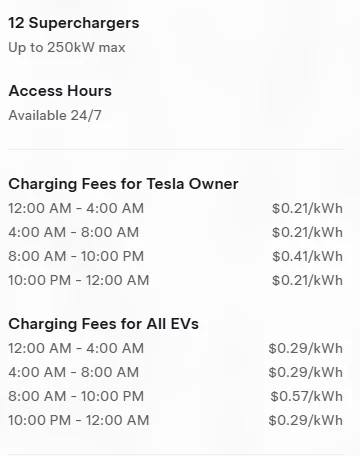This screenshot has height=456, width=360.
Task: Click the Charging Fees for Tesla Owner heading
Action: (x=123, y=184)
